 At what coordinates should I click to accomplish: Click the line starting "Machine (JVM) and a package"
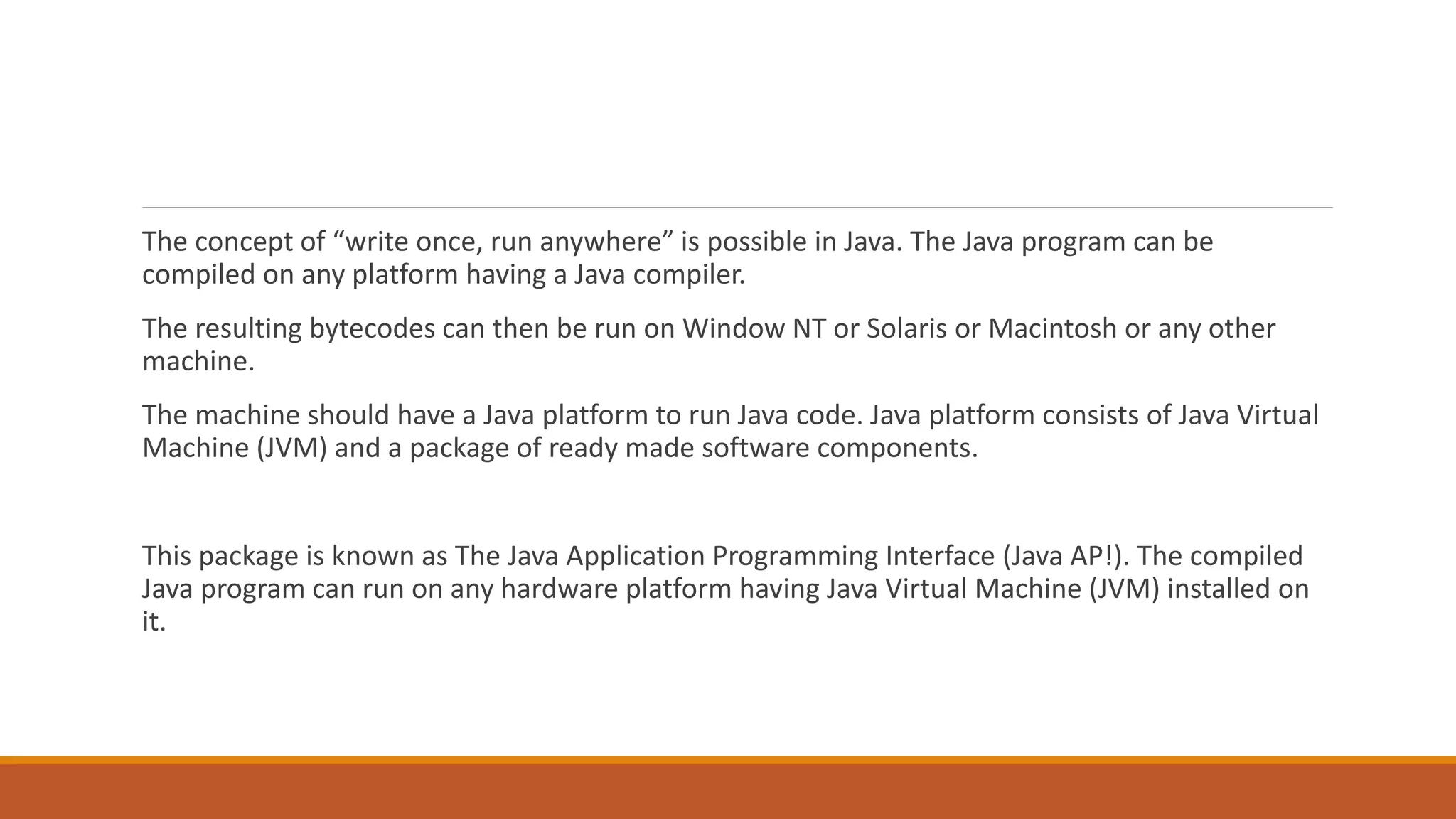coord(560,449)
